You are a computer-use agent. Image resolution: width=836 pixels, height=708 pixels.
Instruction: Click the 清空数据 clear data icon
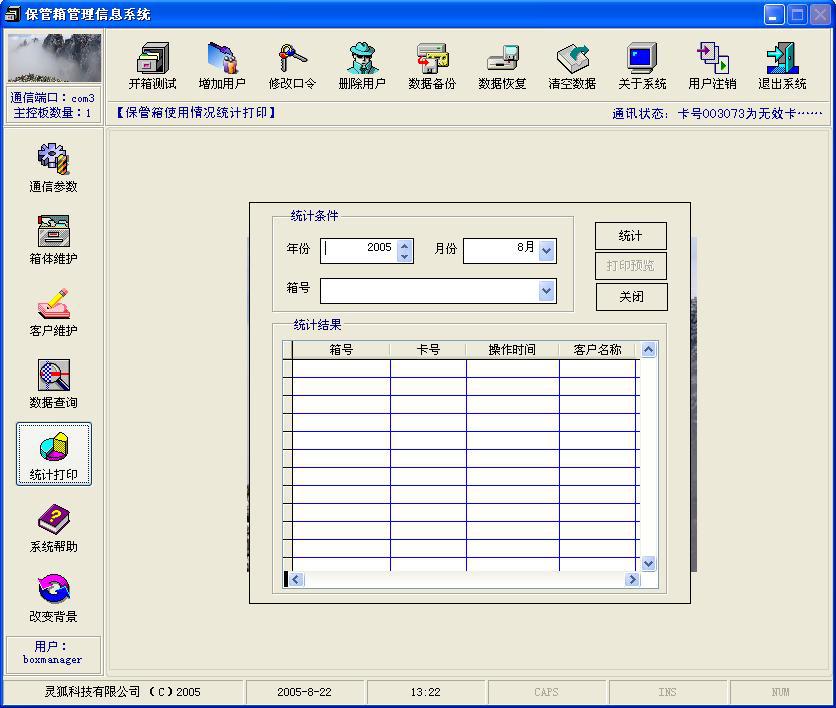(572, 66)
